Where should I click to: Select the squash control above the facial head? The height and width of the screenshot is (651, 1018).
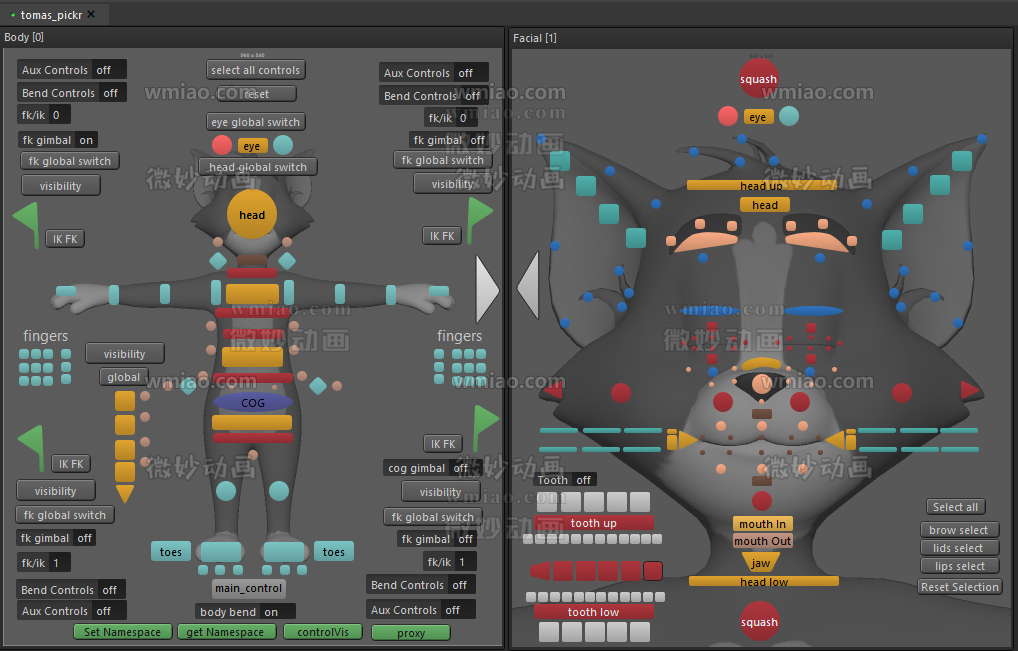[758, 77]
